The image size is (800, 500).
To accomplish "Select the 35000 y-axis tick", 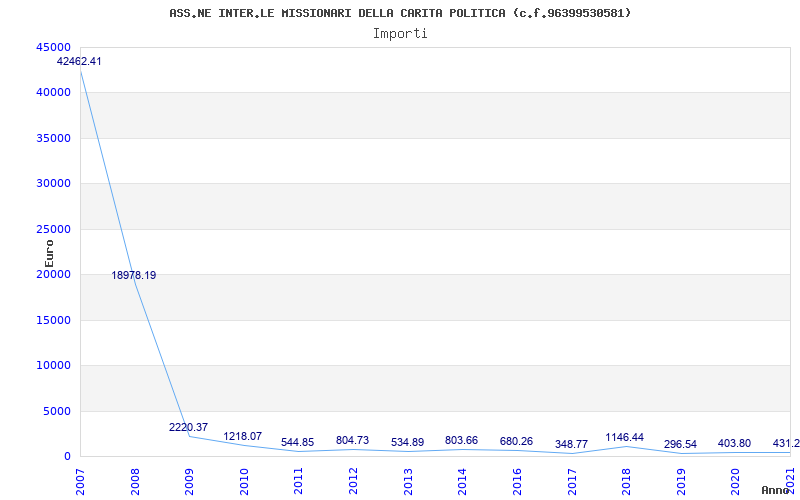I will [53, 138].
